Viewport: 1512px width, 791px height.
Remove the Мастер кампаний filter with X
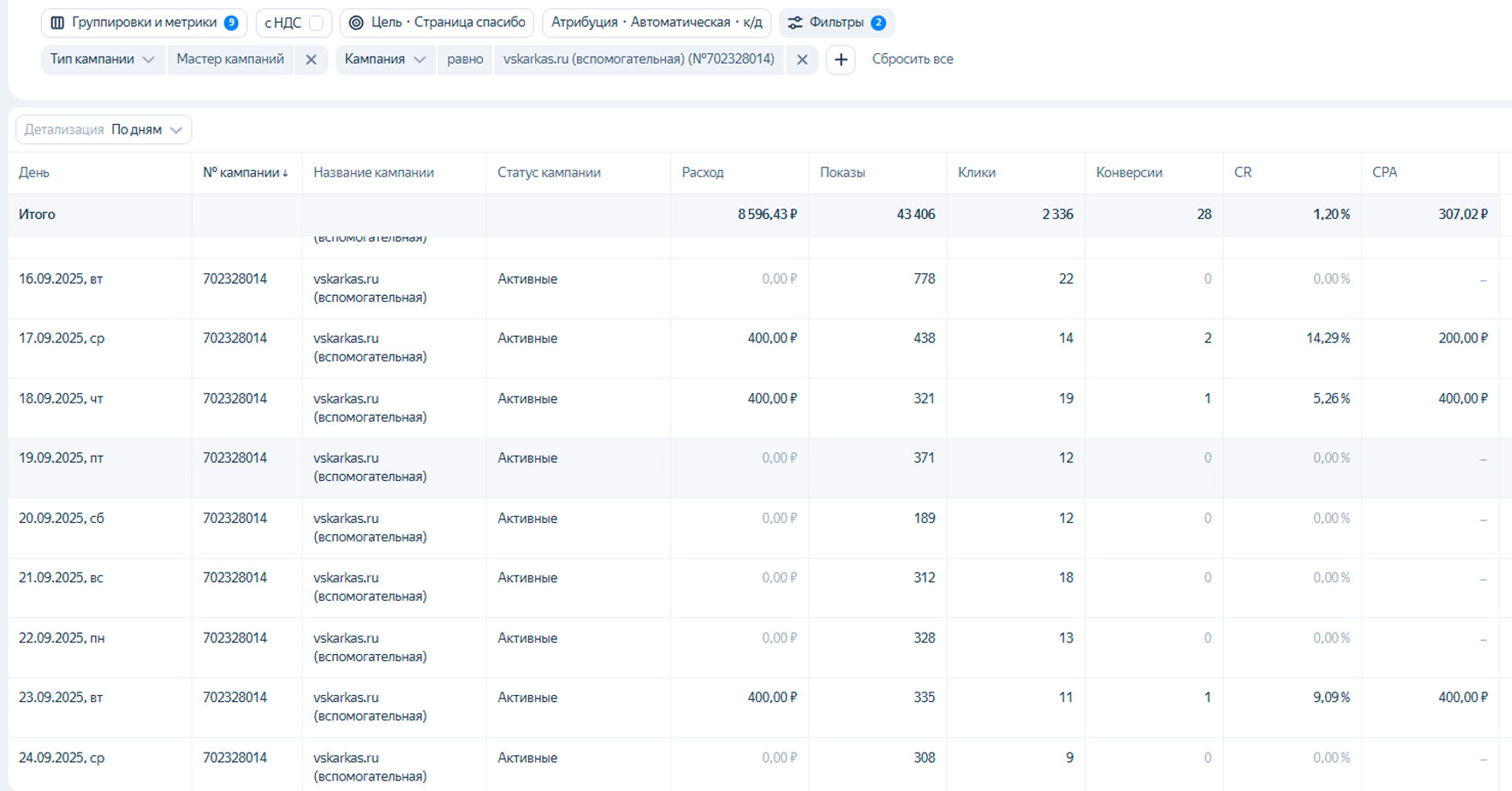pos(311,59)
